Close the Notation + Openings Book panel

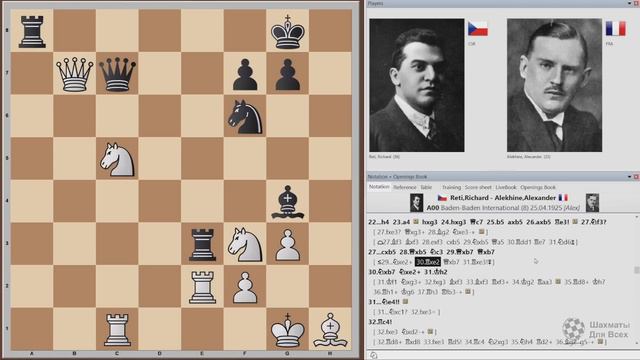636,177
